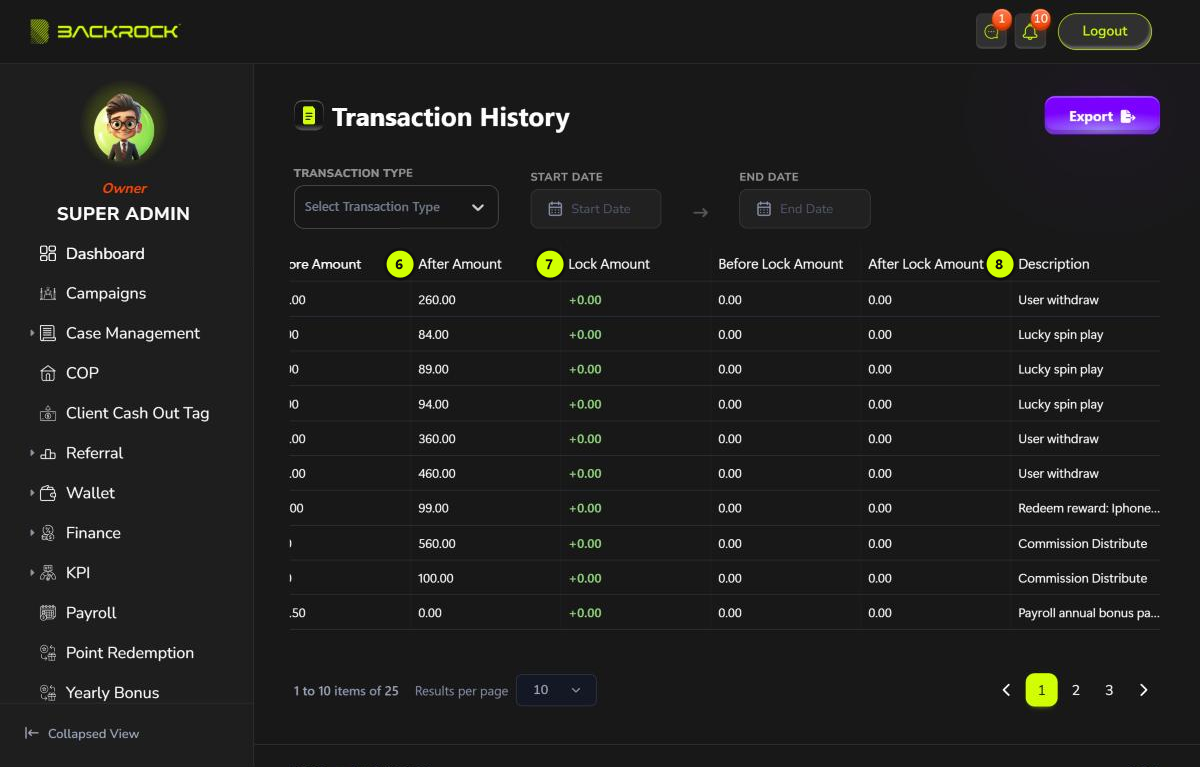The height and width of the screenshot is (767, 1200).
Task: Click the collapse arrow icon beside Collapsed View
Action: 32,733
